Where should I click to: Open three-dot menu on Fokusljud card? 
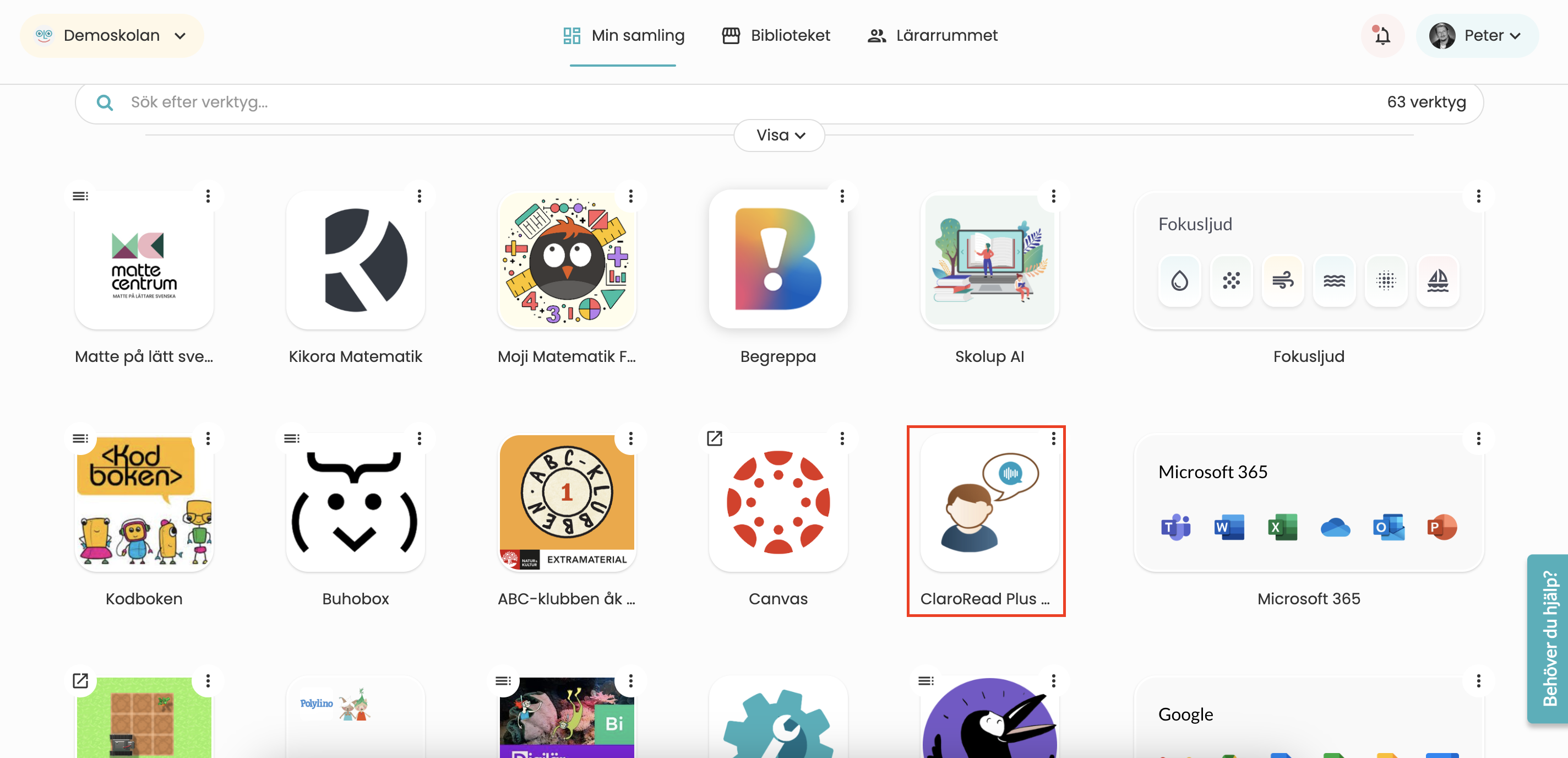point(1478,196)
